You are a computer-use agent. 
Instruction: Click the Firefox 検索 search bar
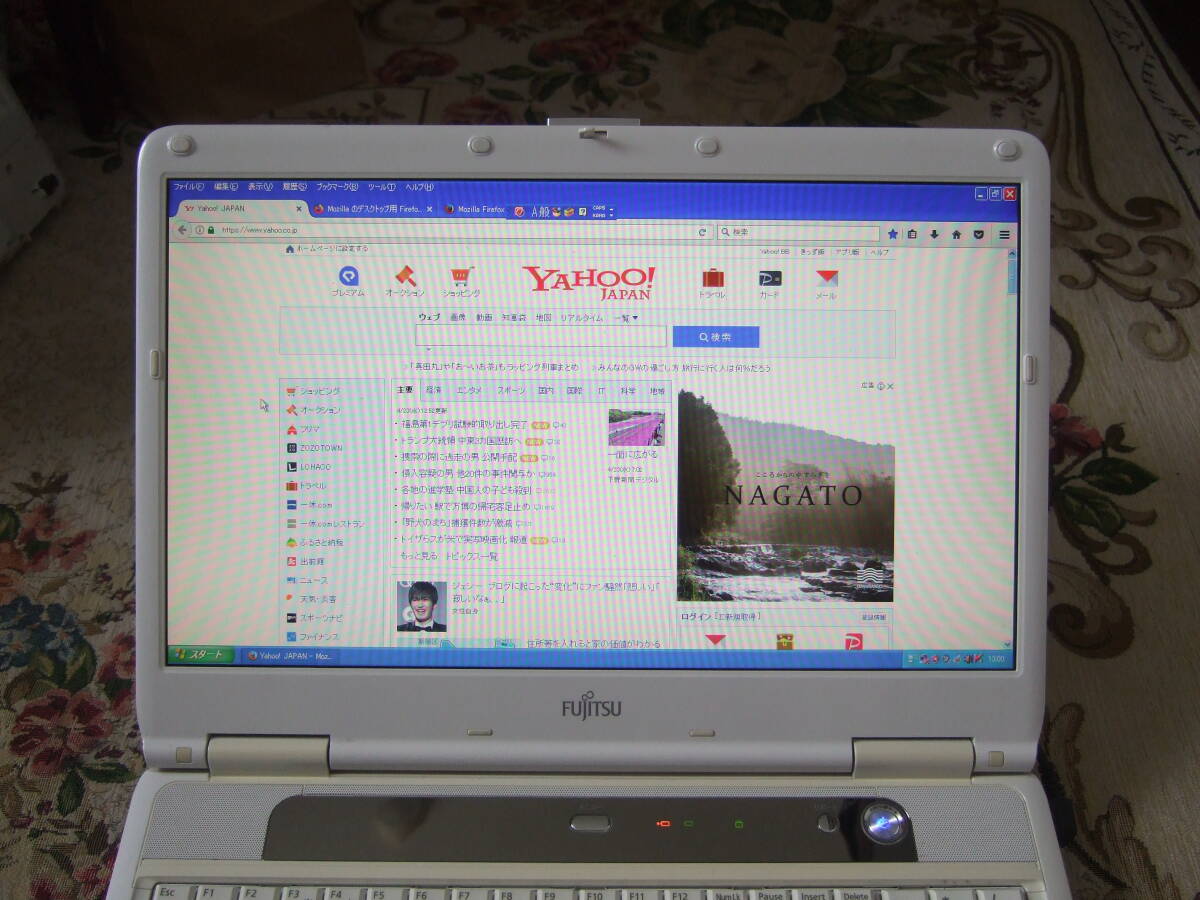click(x=800, y=232)
